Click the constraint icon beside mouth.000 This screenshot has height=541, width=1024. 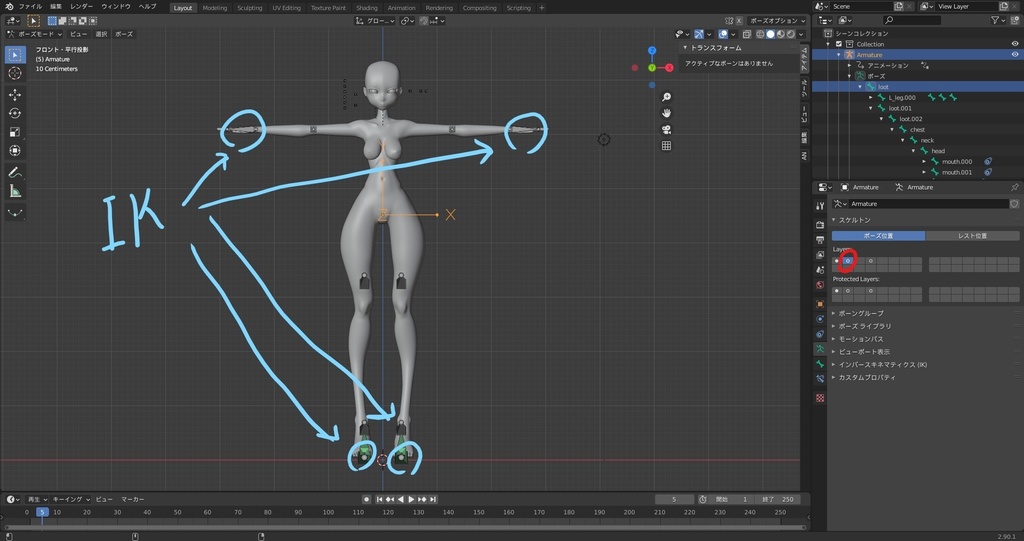[x=988, y=161]
